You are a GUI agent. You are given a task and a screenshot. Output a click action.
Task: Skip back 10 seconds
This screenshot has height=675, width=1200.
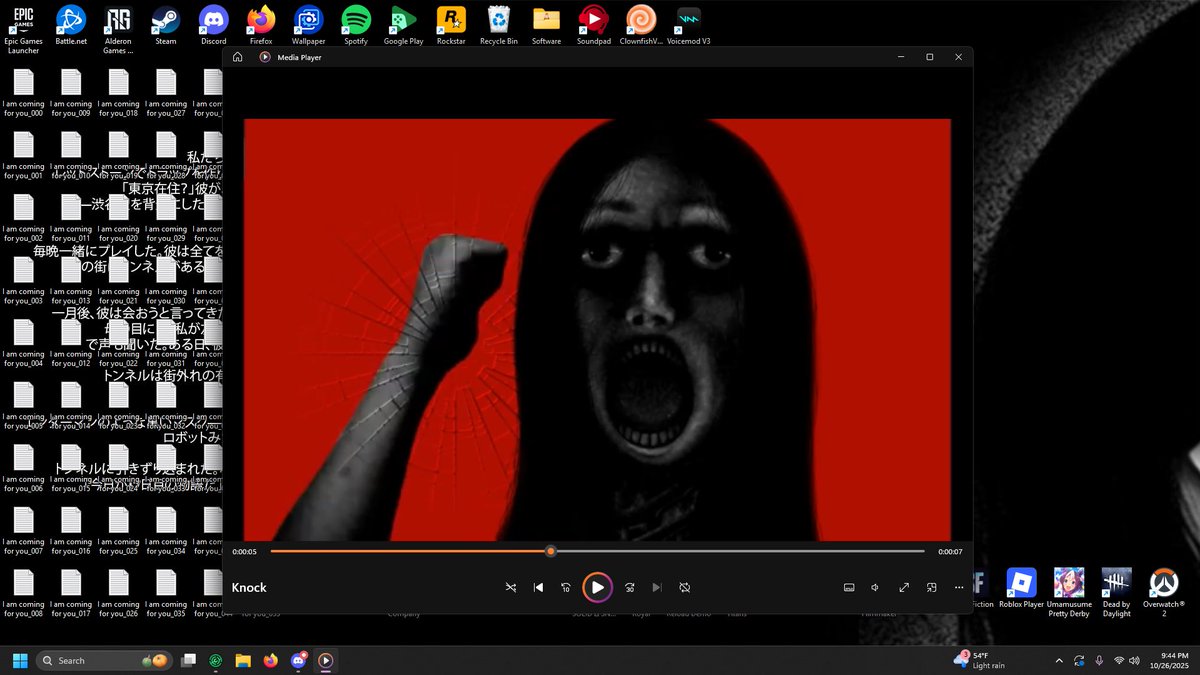(566, 587)
